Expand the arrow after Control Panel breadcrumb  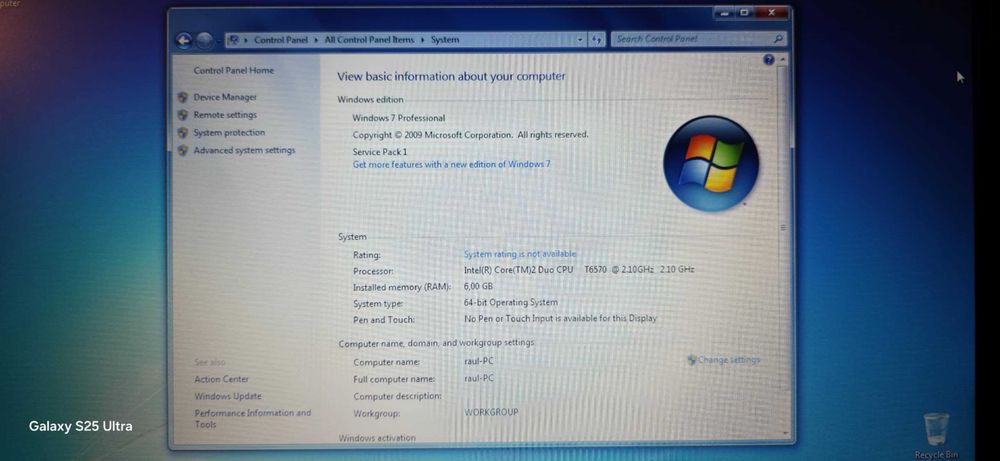[316, 40]
